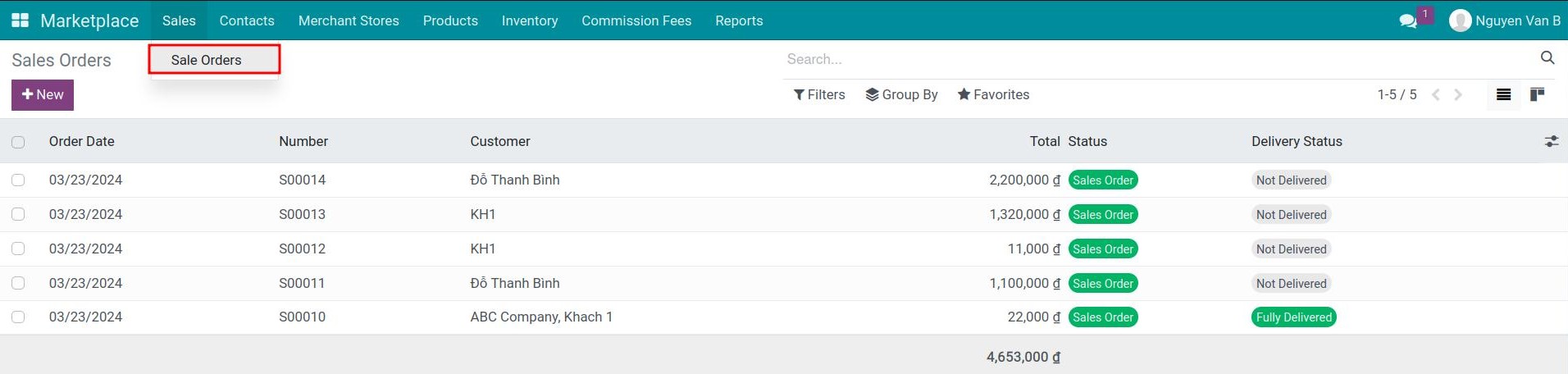Click the total 1,320,000 ₫ cell
This screenshot has height=374, width=1568.
pos(1024,215)
